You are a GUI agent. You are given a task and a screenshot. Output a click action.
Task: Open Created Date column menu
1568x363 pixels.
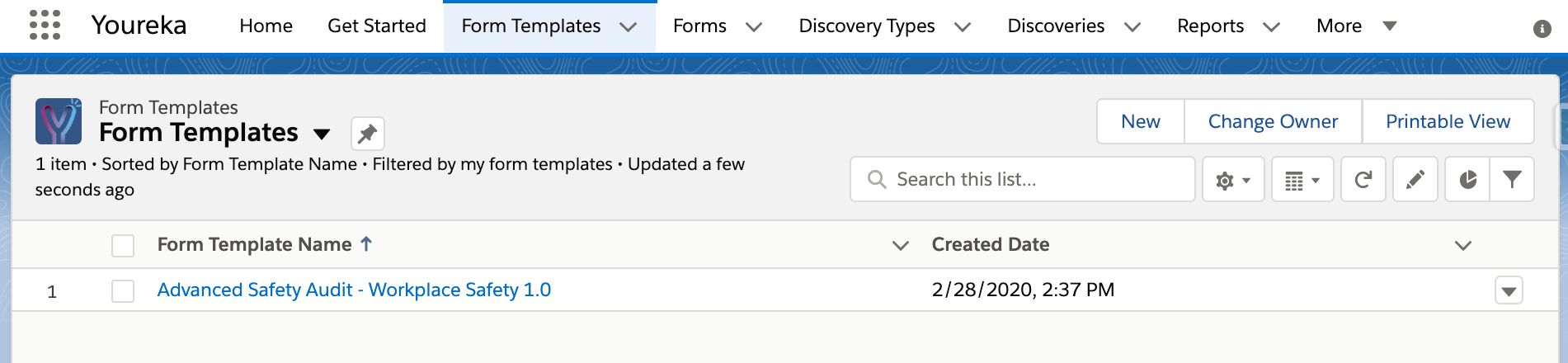tap(1463, 245)
